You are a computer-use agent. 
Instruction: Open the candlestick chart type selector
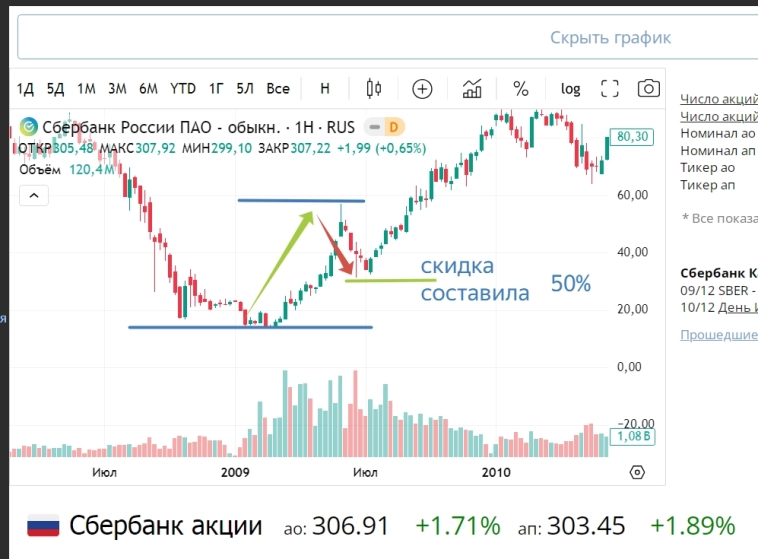click(x=374, y=88)
